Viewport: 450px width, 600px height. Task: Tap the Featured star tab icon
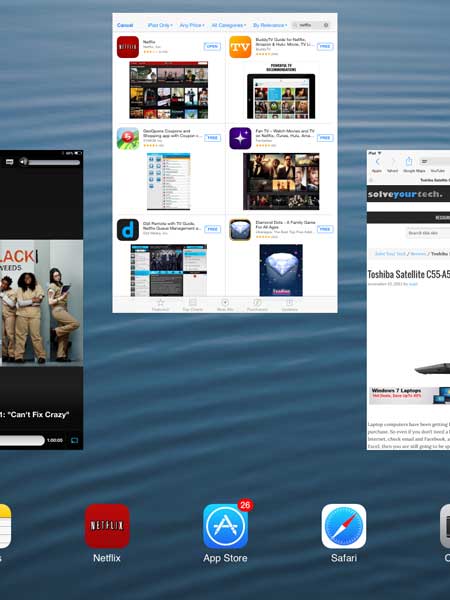(x=160, y=305)
